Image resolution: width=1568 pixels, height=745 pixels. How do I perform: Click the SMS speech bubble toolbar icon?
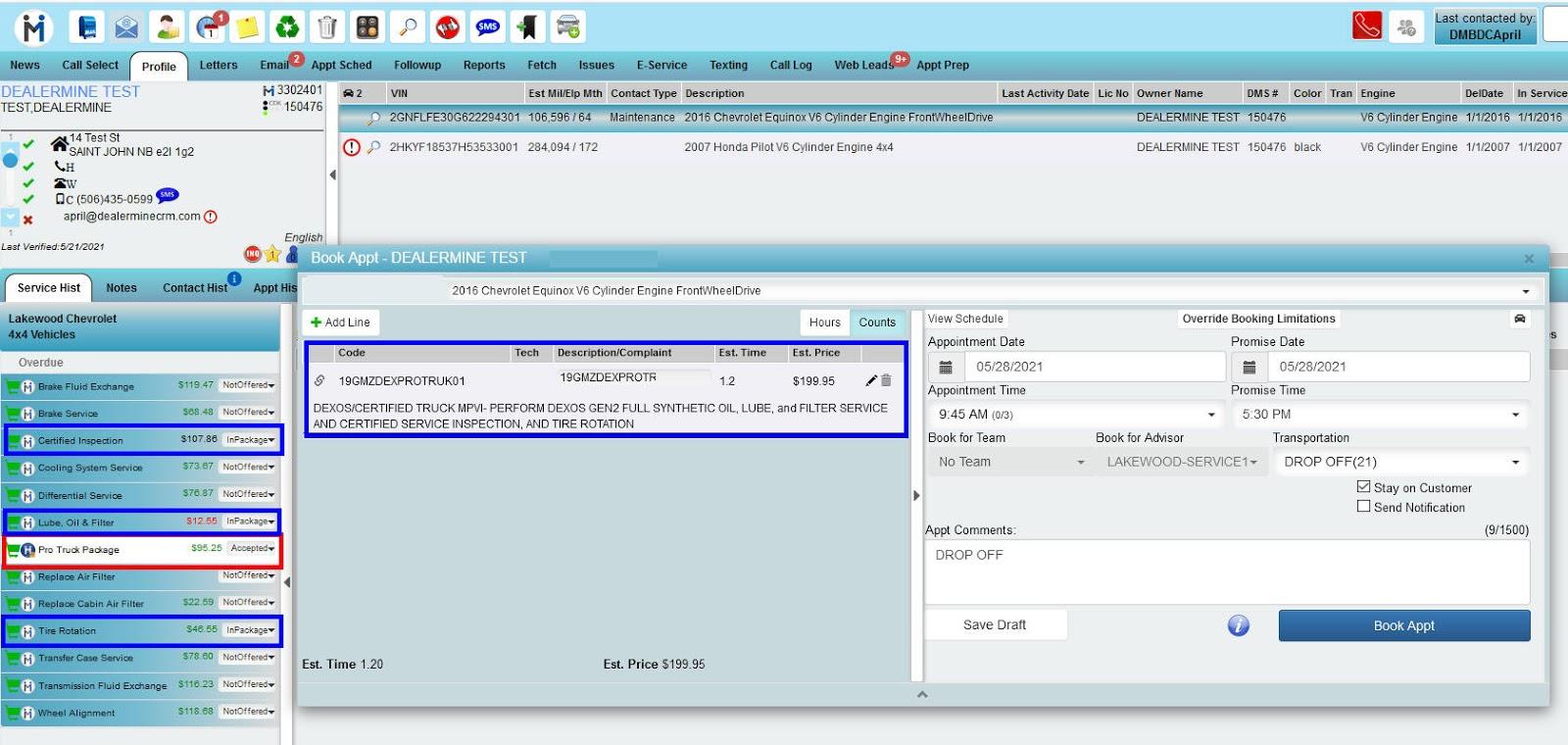click(x=488, y=27)
